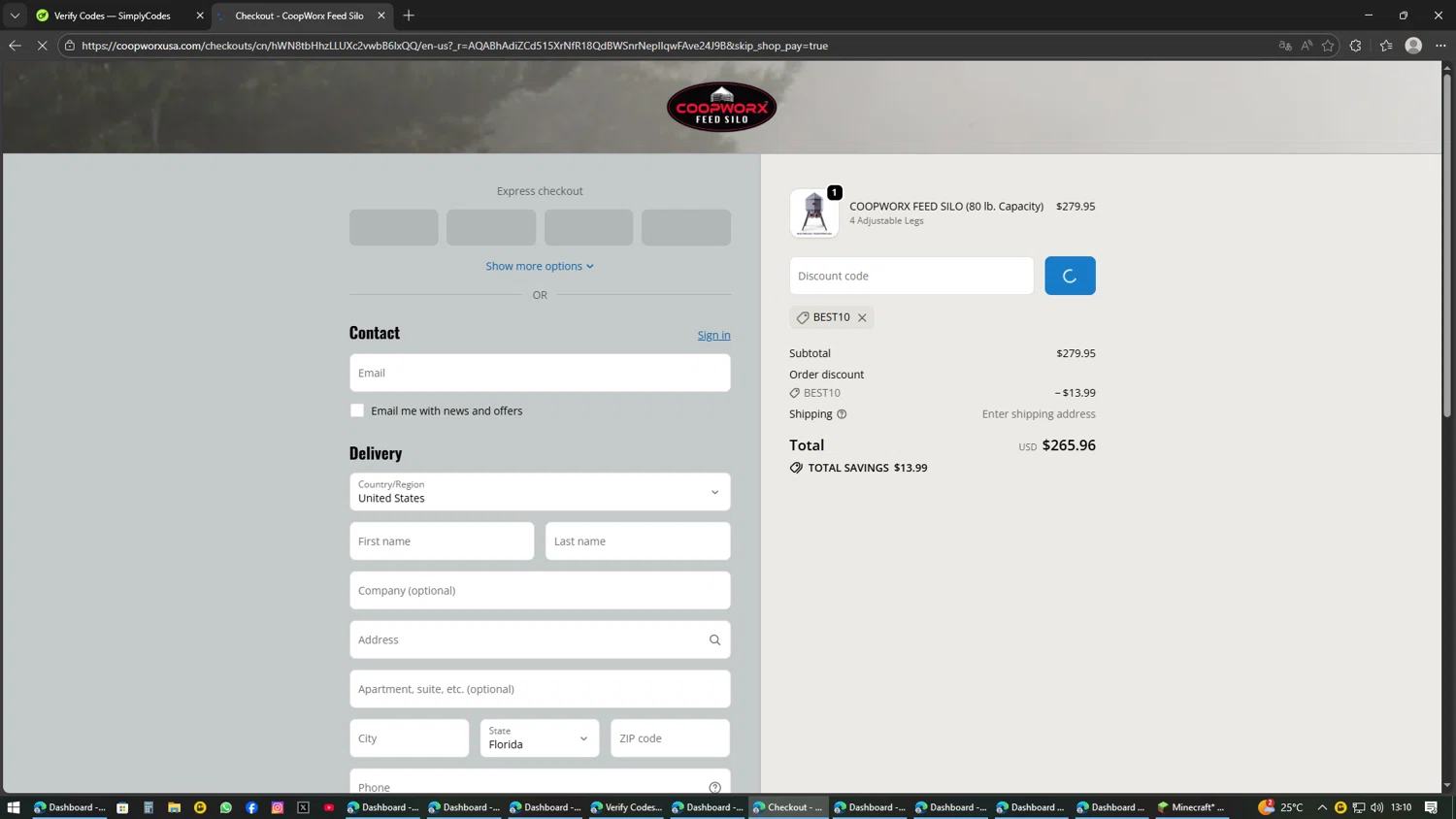Switch to Verify Codes taskbar window
The image size is (1456, 819).
(x=627, y=807)
